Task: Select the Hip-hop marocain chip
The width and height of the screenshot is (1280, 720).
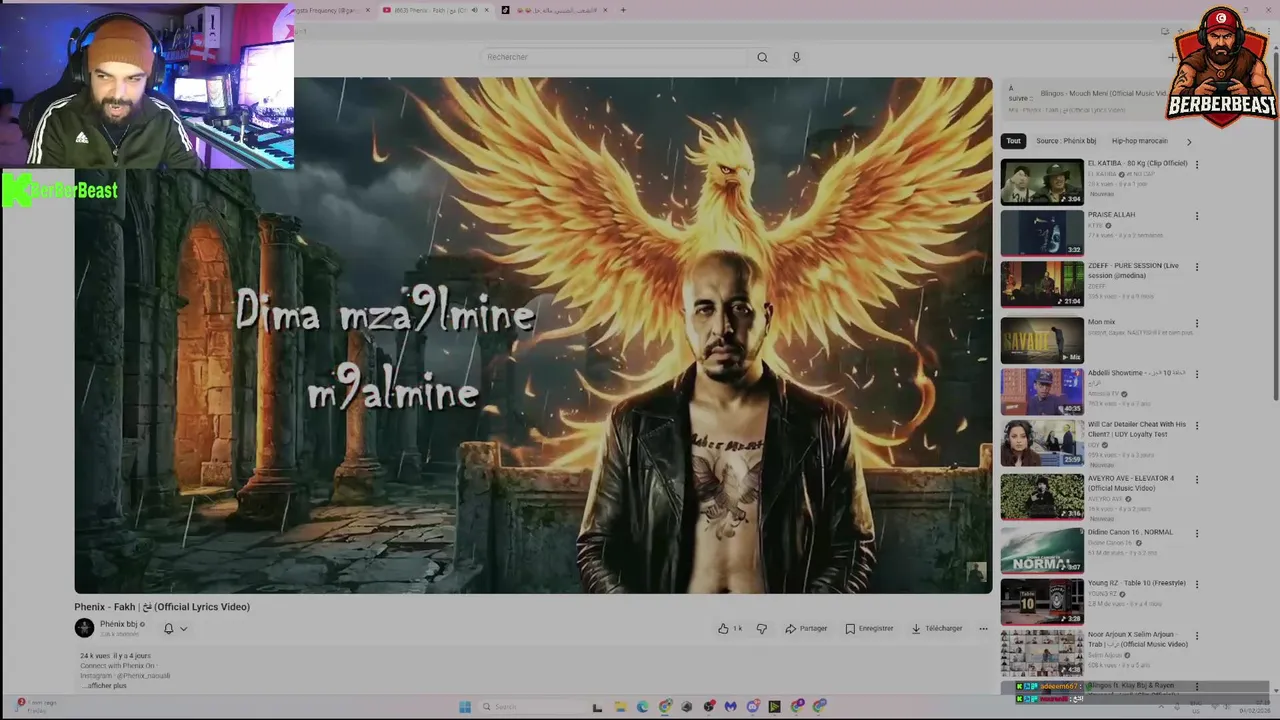Action: (1139, 141)
